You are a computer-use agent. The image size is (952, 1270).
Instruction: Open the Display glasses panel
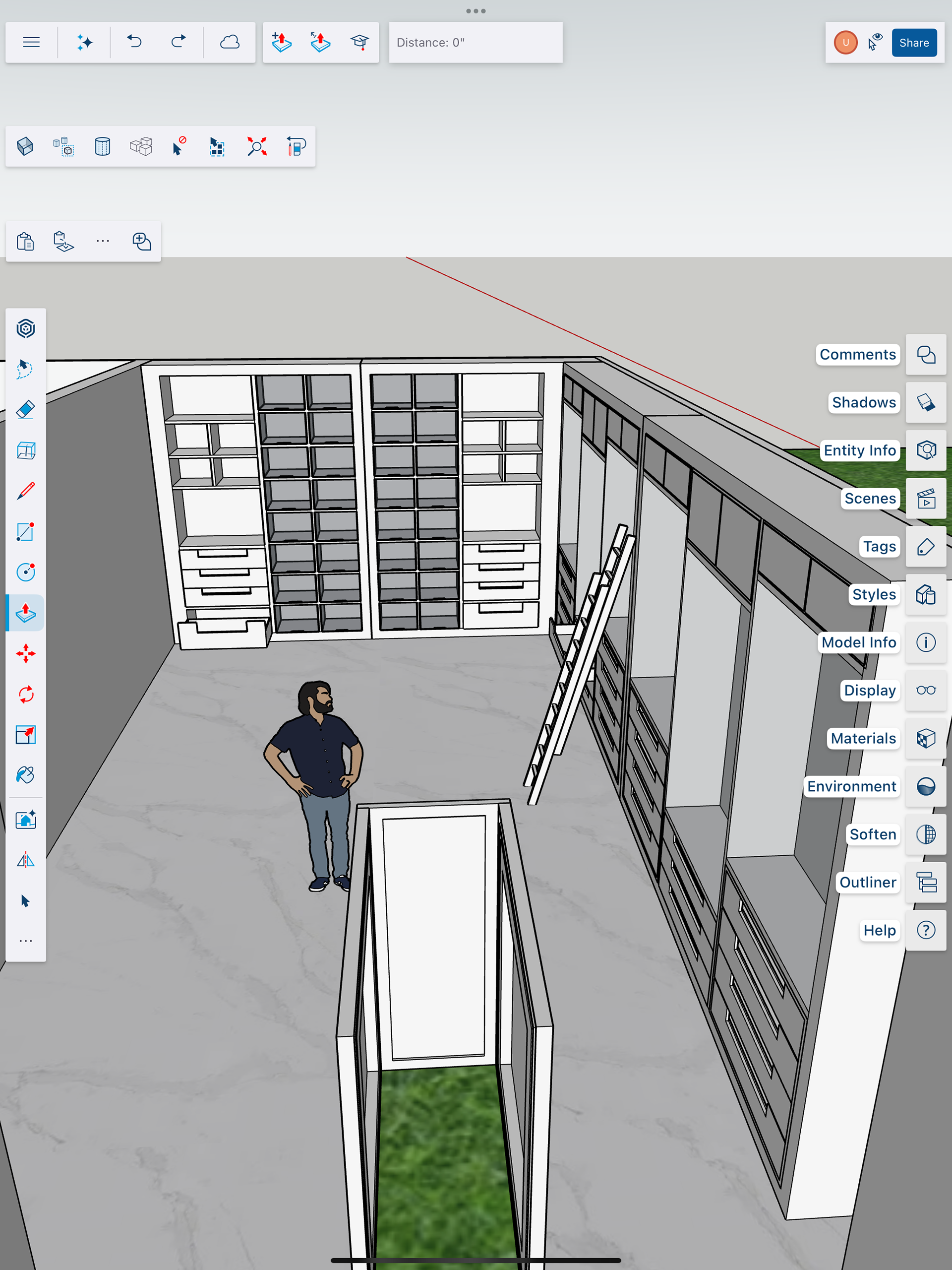click(x=925, y=690)
